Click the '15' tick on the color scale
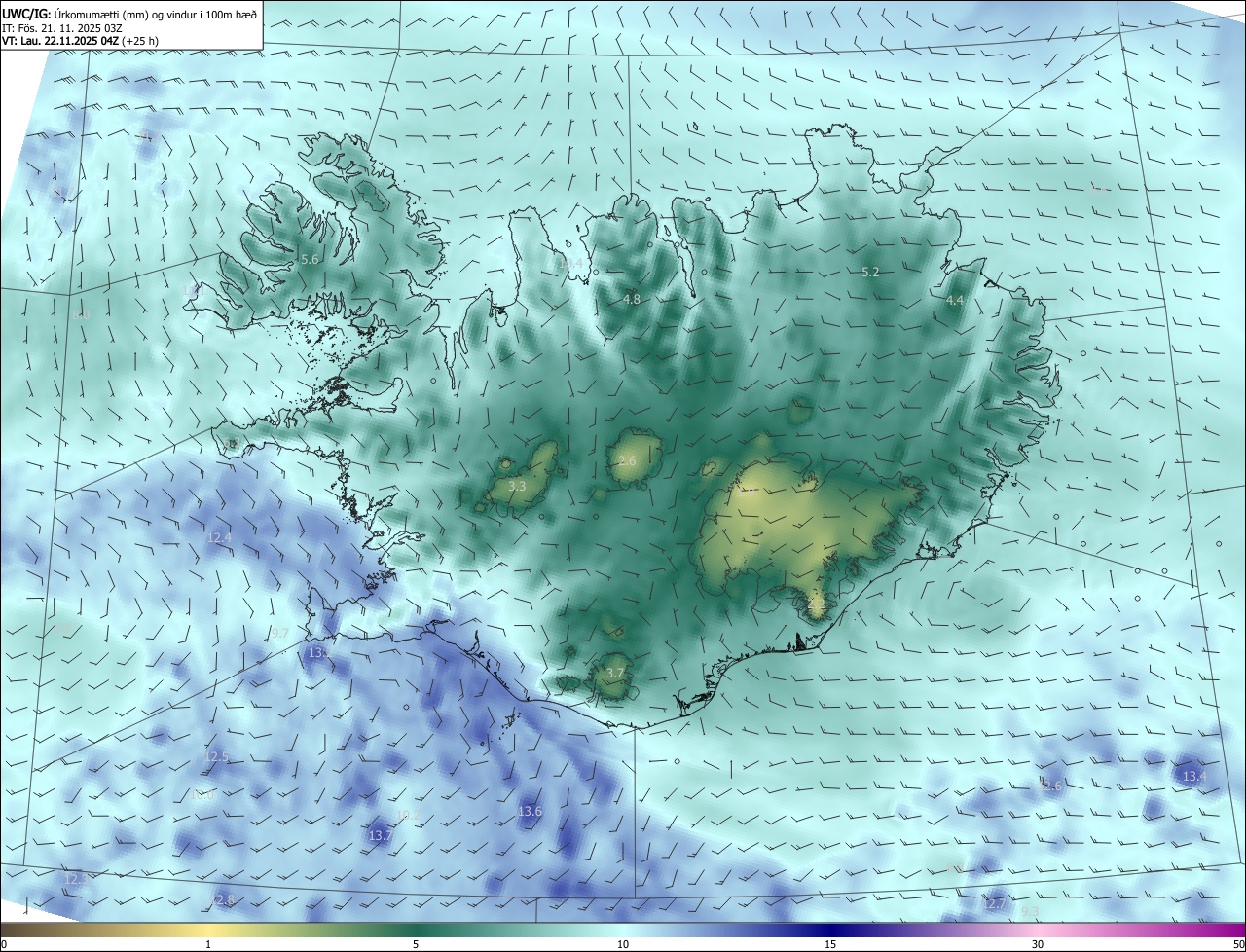 (x=830, y=944)
